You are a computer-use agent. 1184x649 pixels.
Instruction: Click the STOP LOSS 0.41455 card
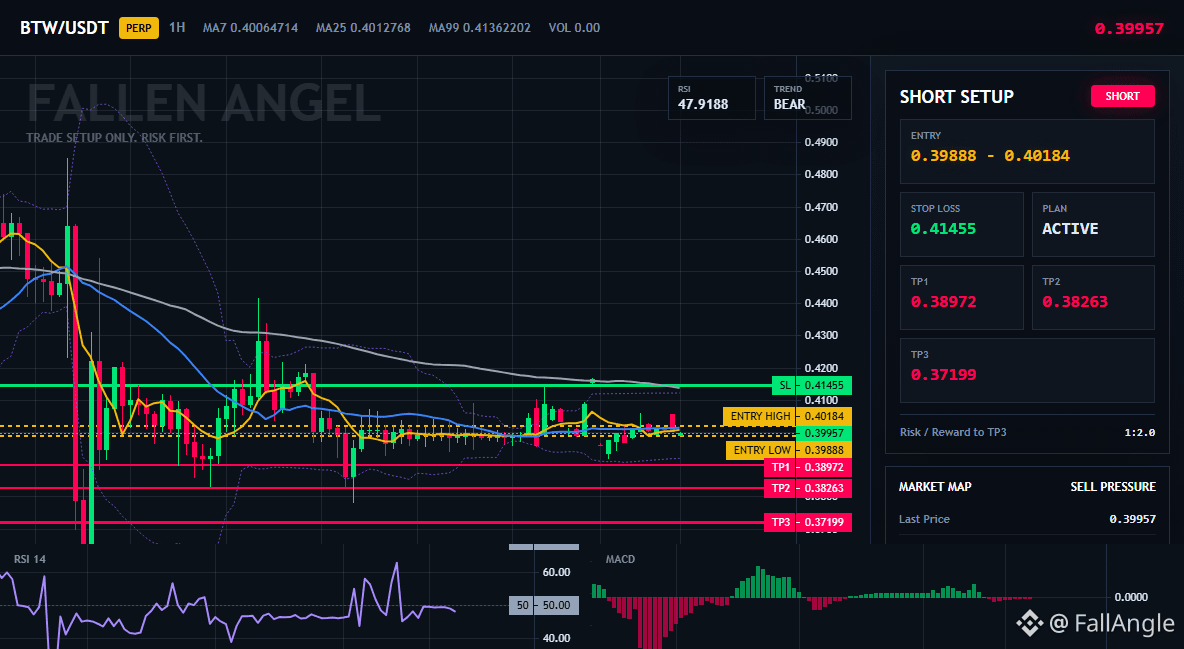[x=961, y=224]
